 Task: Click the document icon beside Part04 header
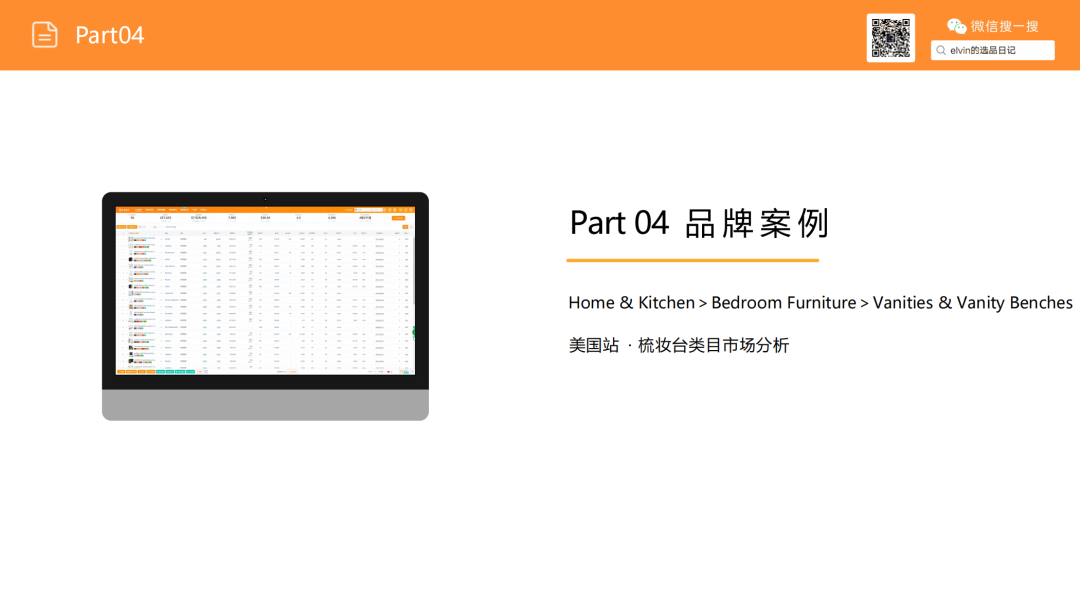[x=45, y=34]
